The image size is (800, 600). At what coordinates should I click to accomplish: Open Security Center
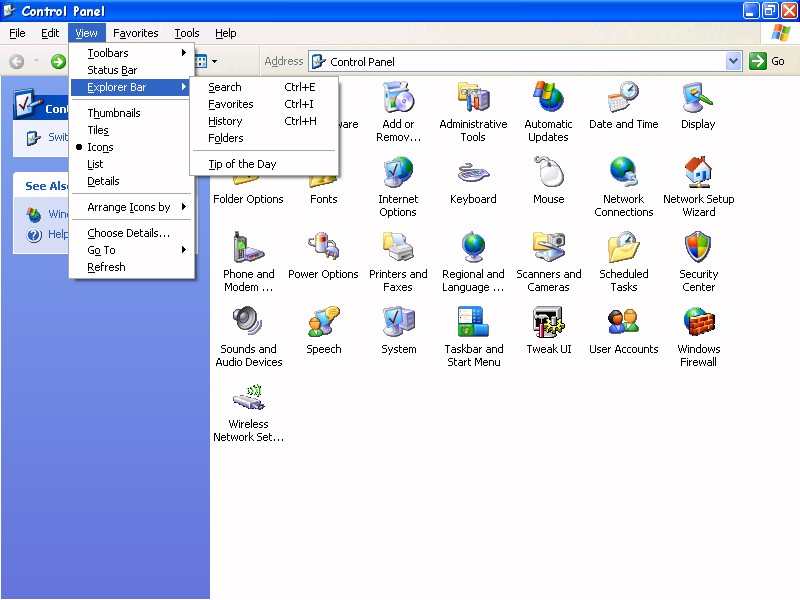point(698,262)
